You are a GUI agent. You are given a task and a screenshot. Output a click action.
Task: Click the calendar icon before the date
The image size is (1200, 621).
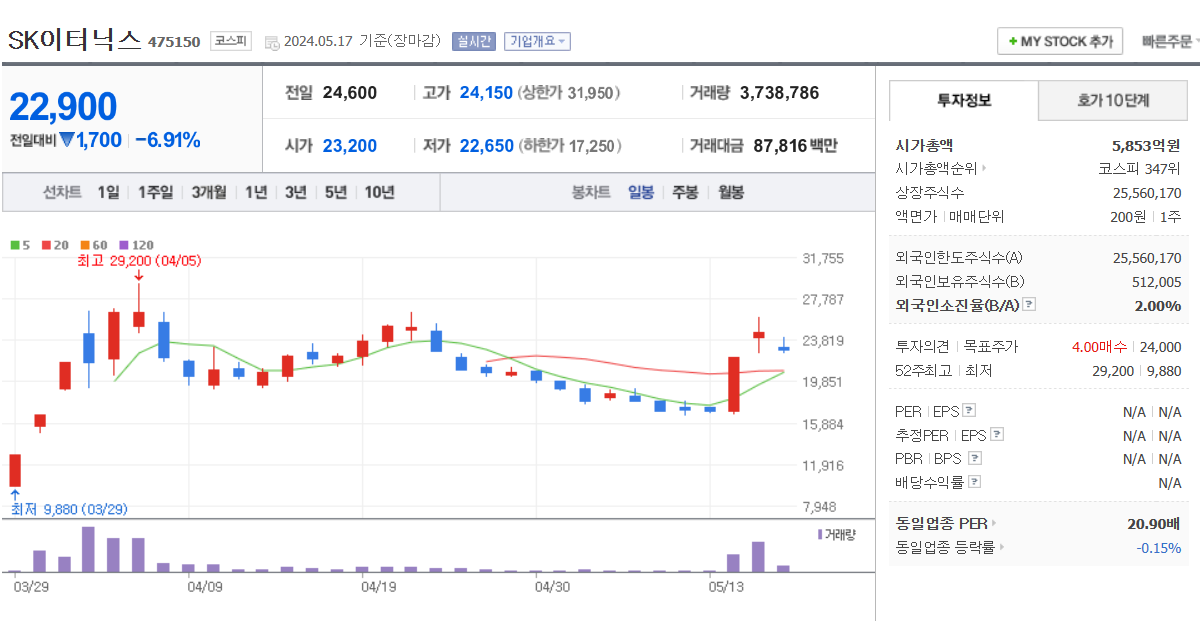(x=272, y=42)
